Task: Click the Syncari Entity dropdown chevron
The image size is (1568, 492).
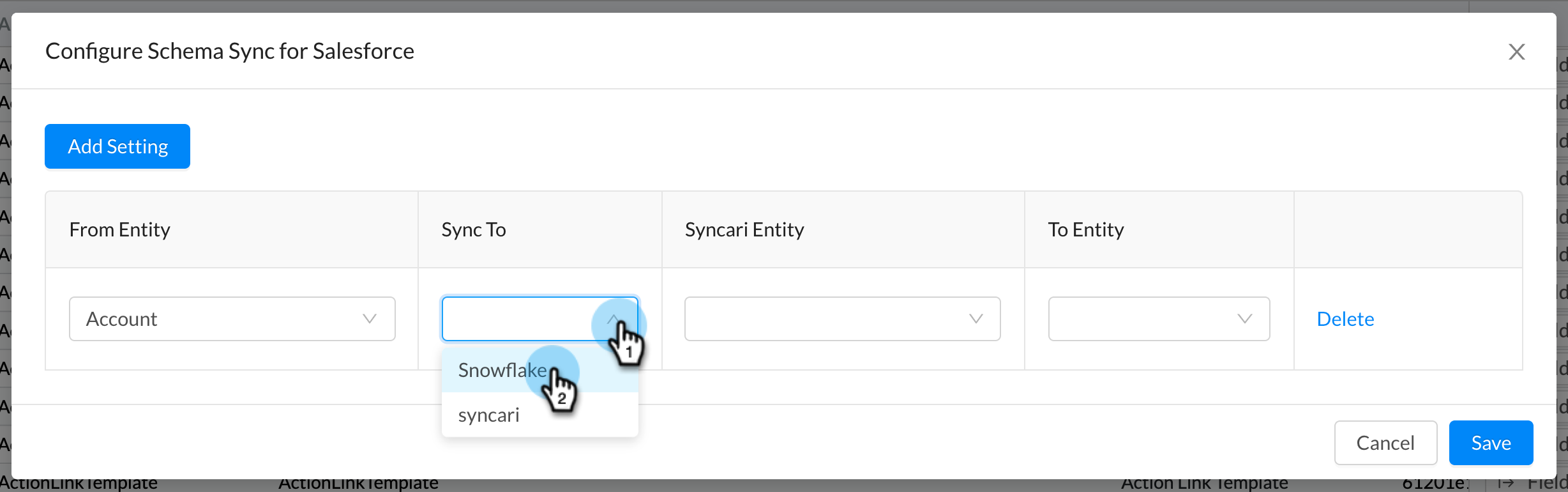Action: pos(976,319)
